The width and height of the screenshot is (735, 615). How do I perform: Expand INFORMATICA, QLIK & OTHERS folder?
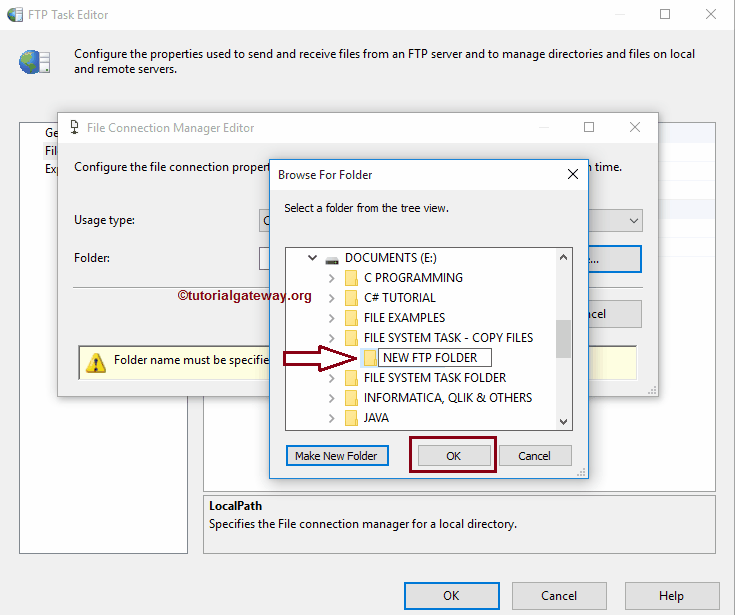coord(331,398)
